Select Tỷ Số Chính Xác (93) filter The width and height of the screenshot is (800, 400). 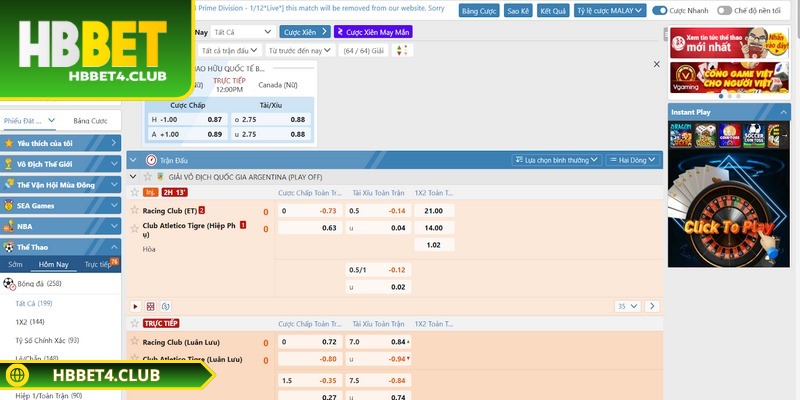click(47, 340)
